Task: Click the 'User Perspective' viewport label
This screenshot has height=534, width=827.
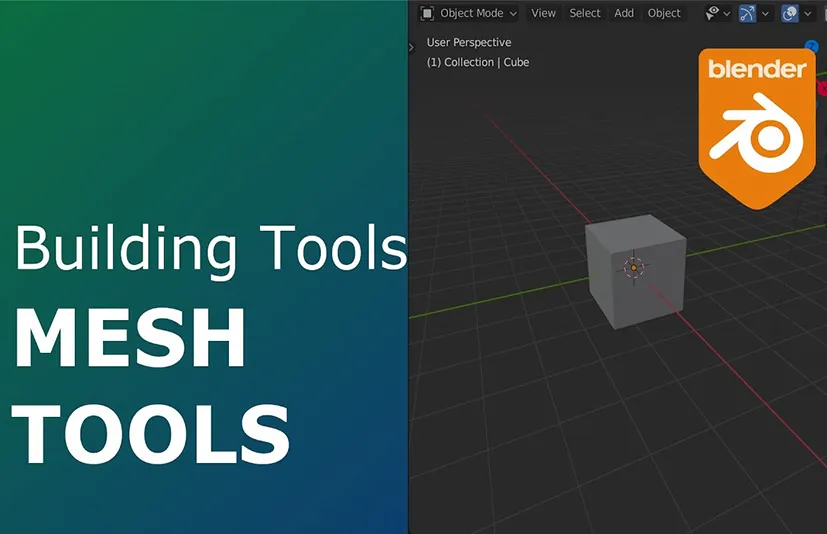Action: [469, 42]
